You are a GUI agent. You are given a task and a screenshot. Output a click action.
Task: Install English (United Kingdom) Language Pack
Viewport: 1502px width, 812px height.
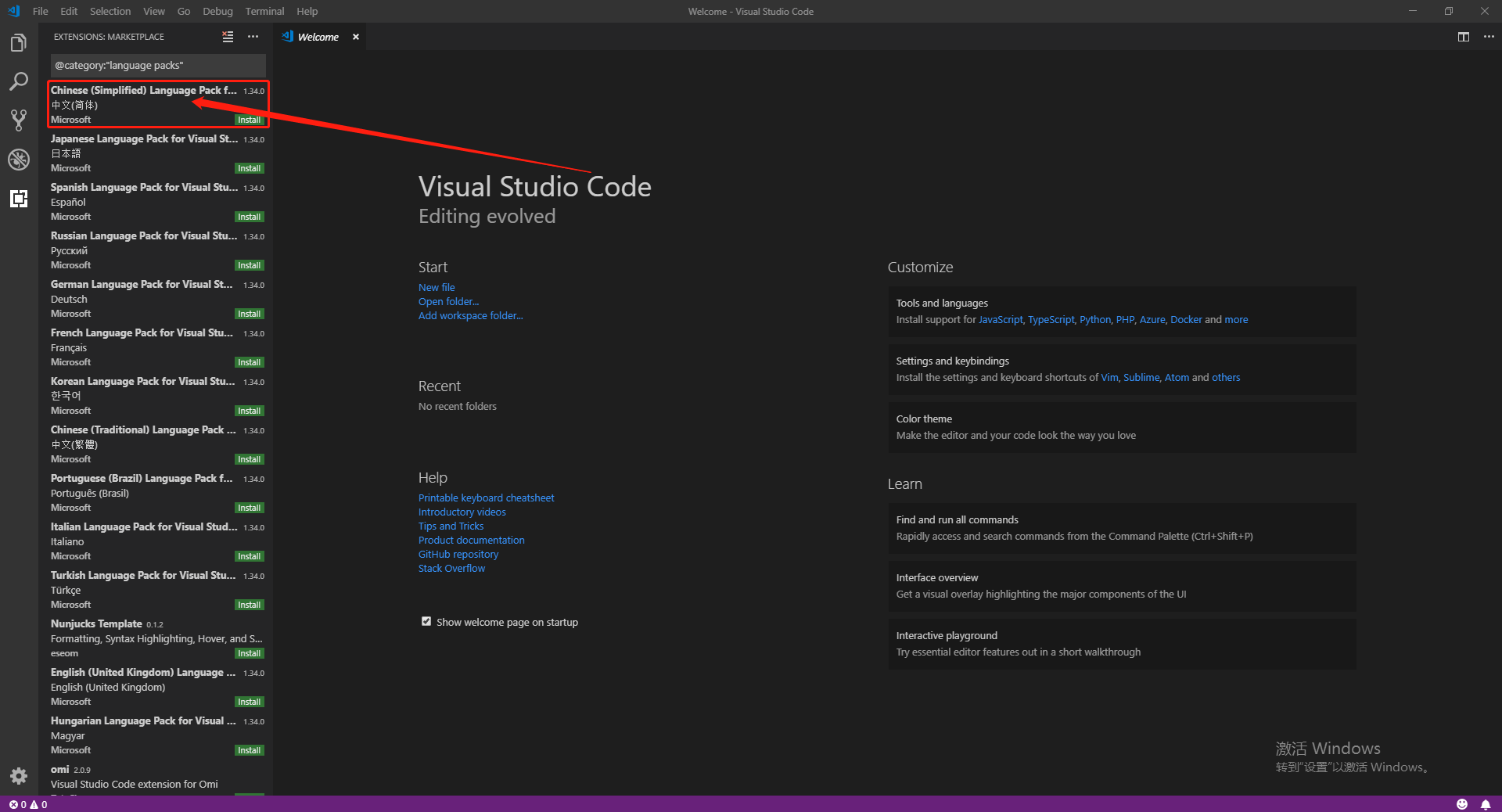click(x=250, y=702)
